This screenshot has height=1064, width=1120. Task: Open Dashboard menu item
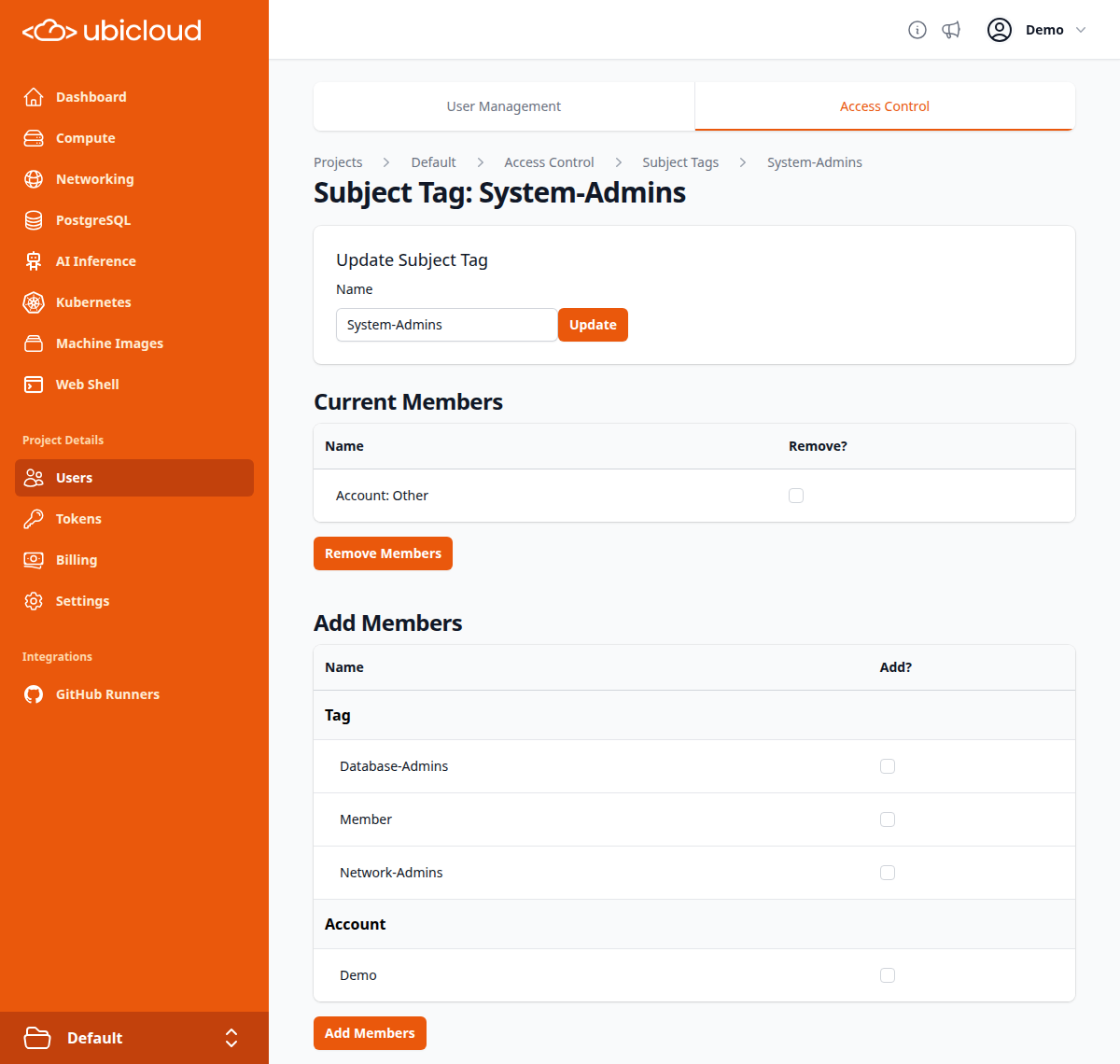(x=134, y=97)
